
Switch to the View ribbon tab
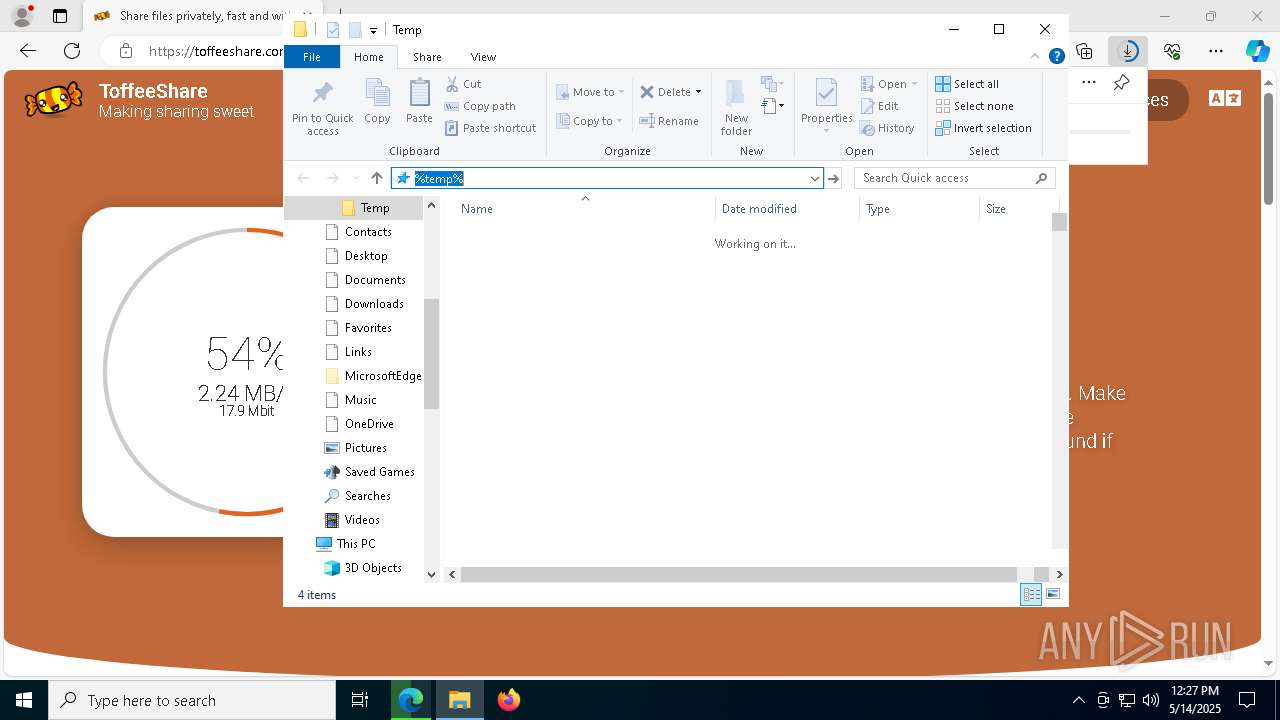pos(483,57)
